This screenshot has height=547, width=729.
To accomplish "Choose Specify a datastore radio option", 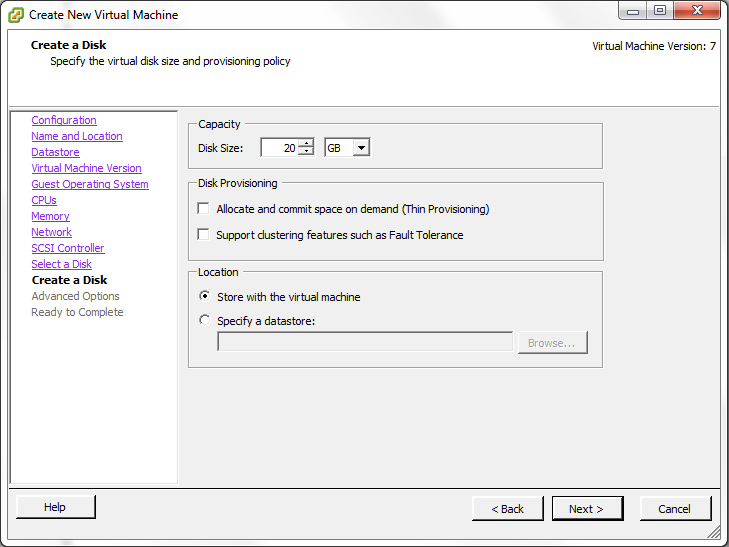I will coord(204,320).
